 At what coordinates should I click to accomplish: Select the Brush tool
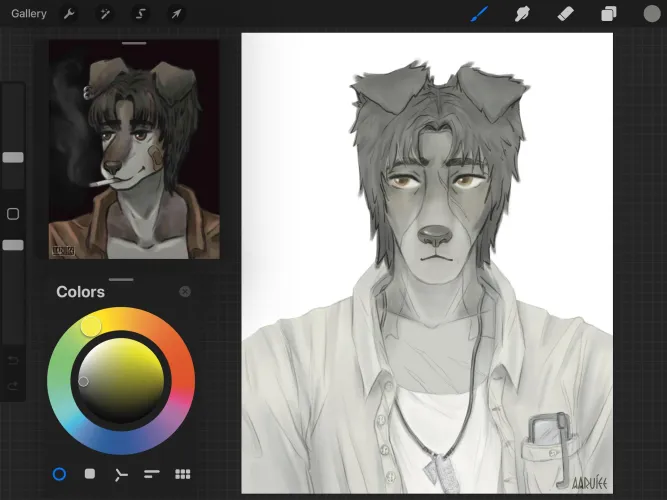click(479, 14)
